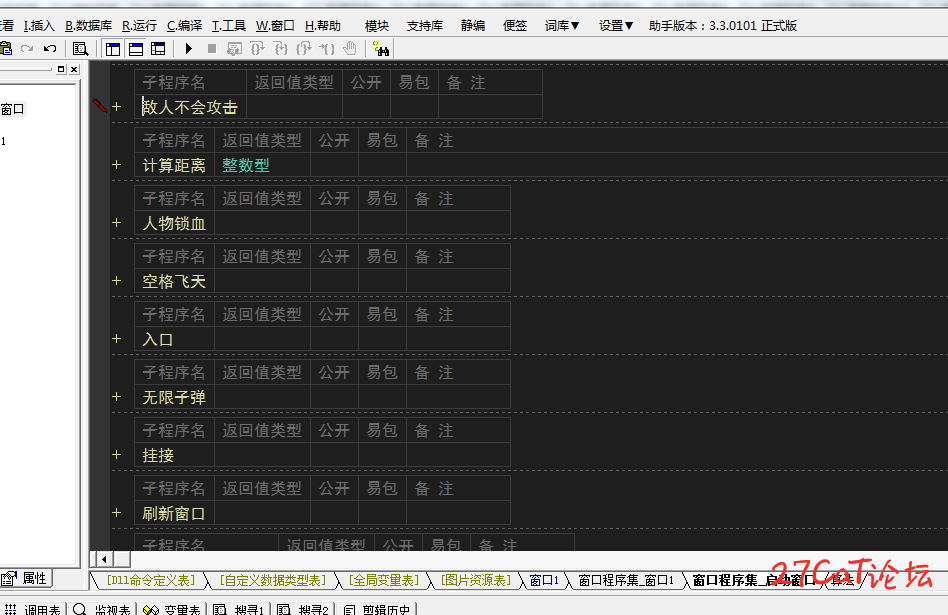Screen dimensions: 948x615
Task: Open the C.编译 menu
Action: 184,25
